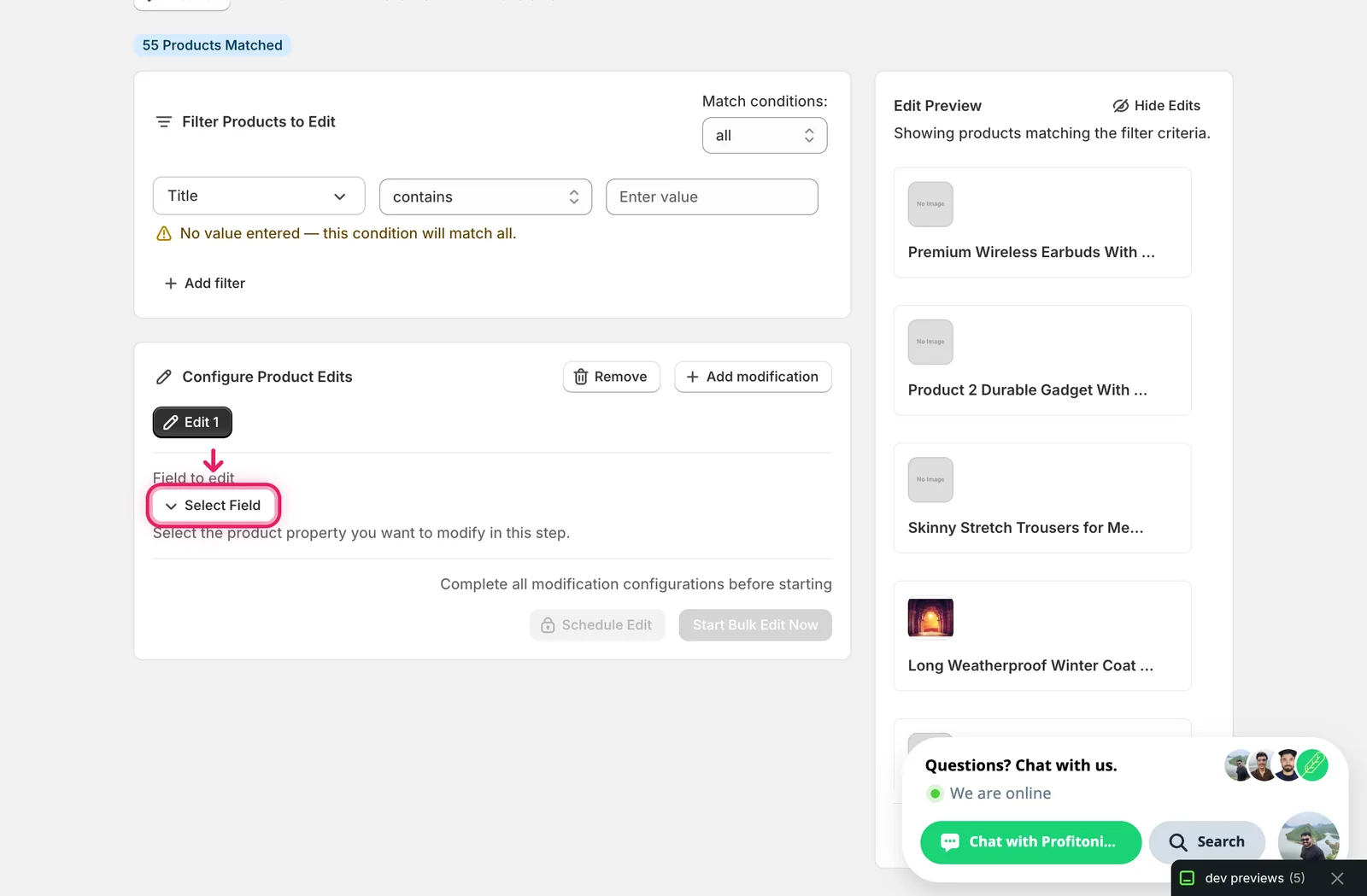
Task: Click Skinny Stretch Trousers placeholder image
Action: [x=930, y=480]
